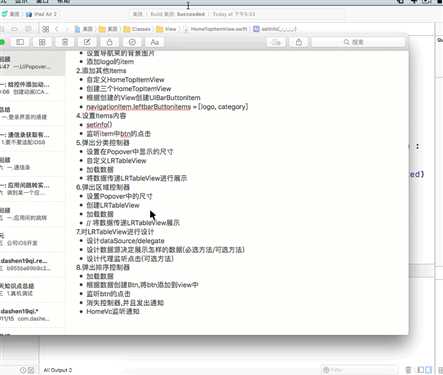Image resolution: width=443 pixels, height=375 pixels.
Task: Select the Classes folder in Xcode breadcrumb
Action: (137, 29)
